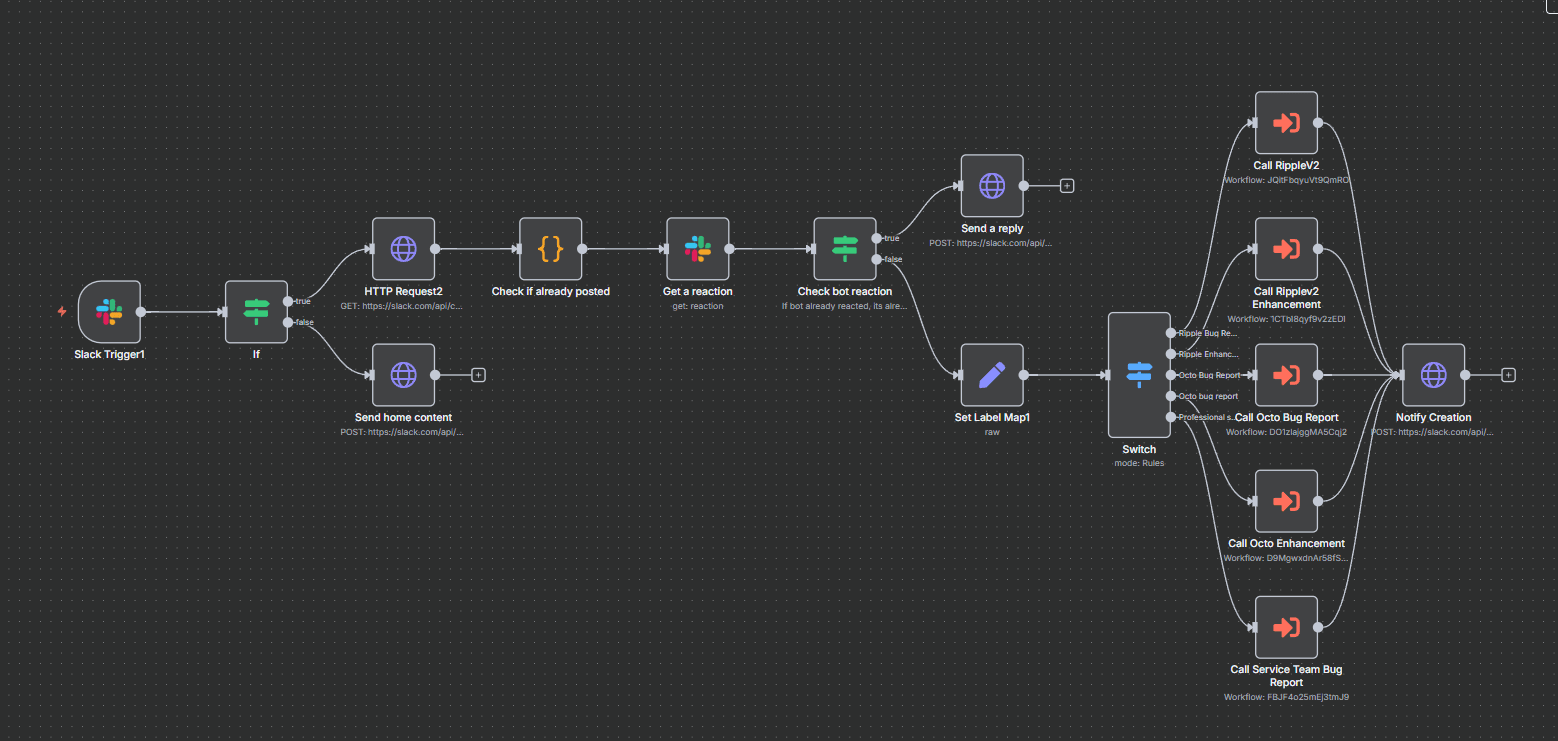Viewport: 1558px width, 741px height.
Task: Open the Notify Creation globe node
Action: (1433, 375)
